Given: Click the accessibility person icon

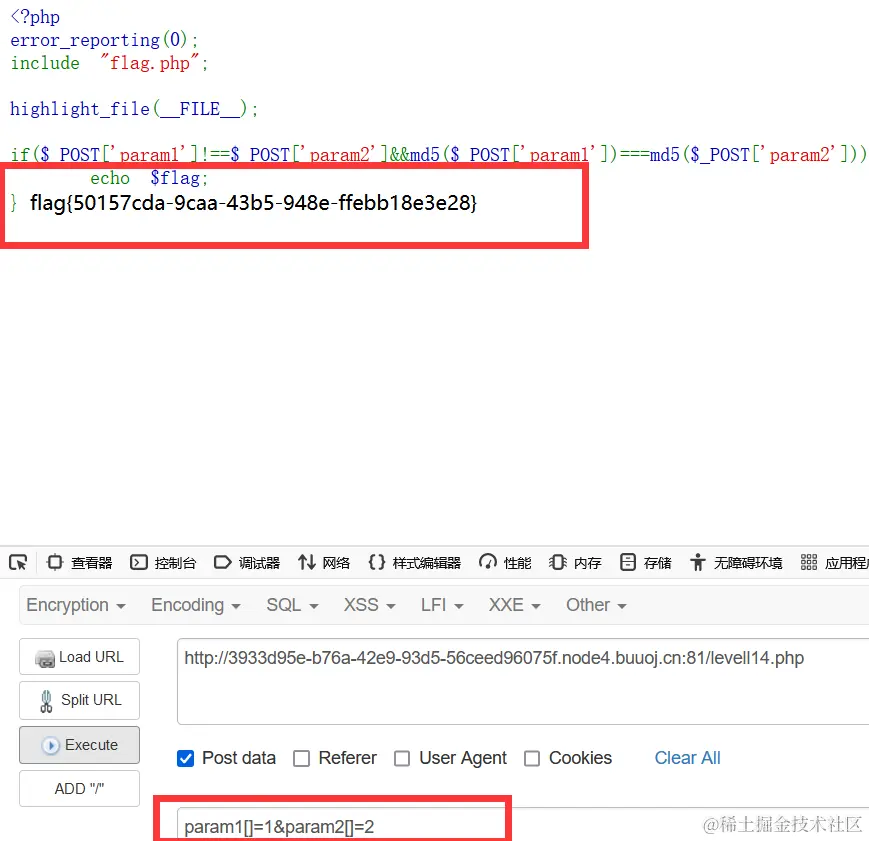Looking at the screenshot, I should point(698,562).
